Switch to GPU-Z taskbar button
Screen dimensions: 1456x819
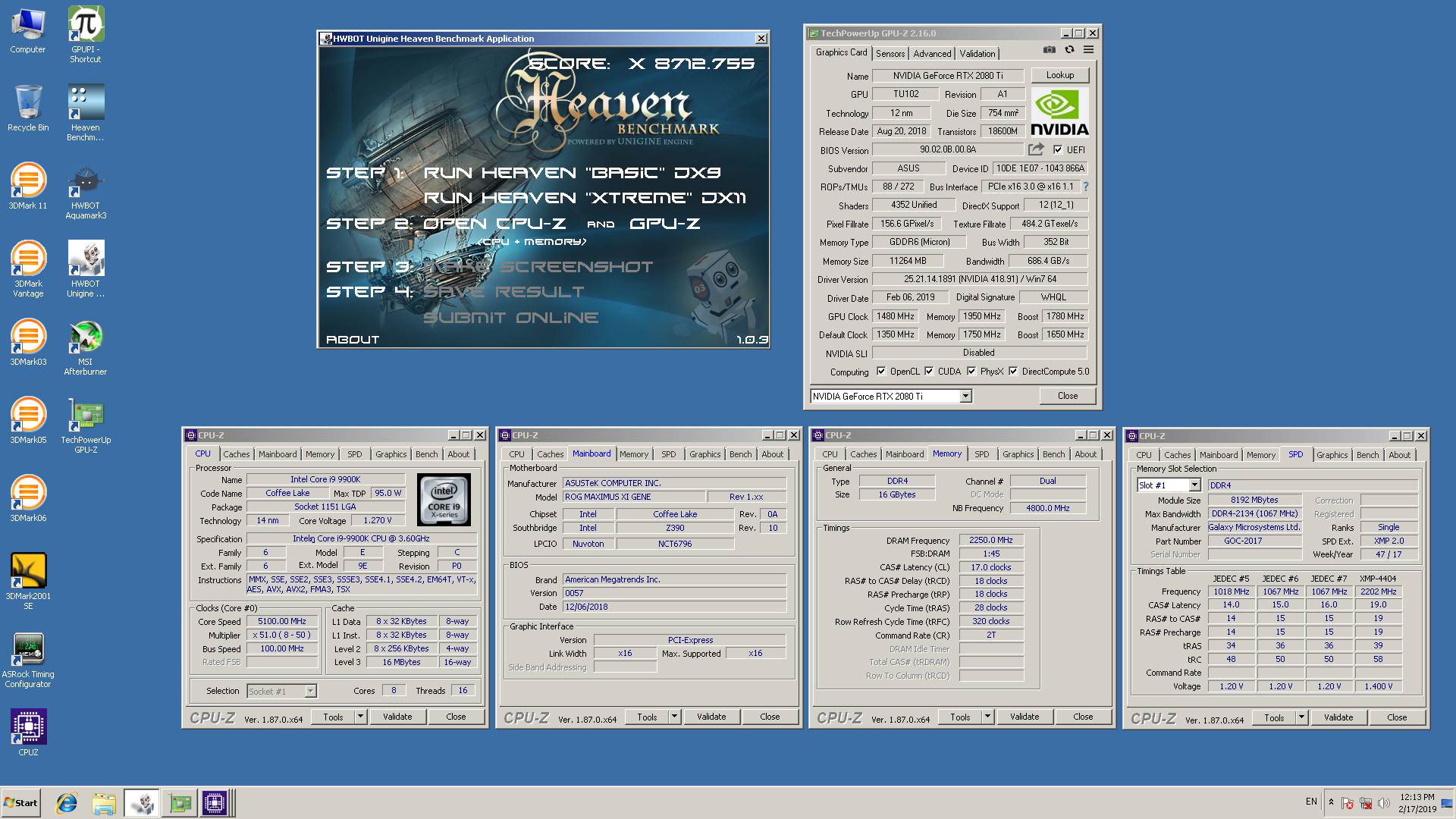pyautogui.click(x=180, y=803)
